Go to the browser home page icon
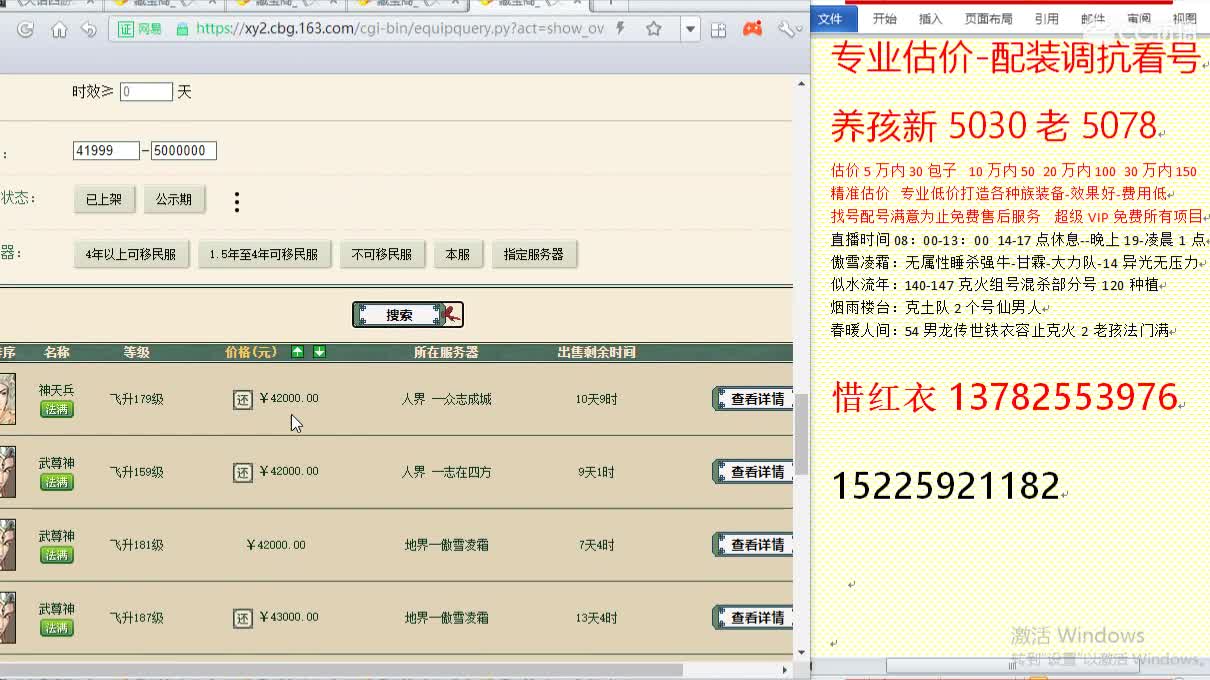The height and width of the screenshot is (680, 1210). [59, 29]
